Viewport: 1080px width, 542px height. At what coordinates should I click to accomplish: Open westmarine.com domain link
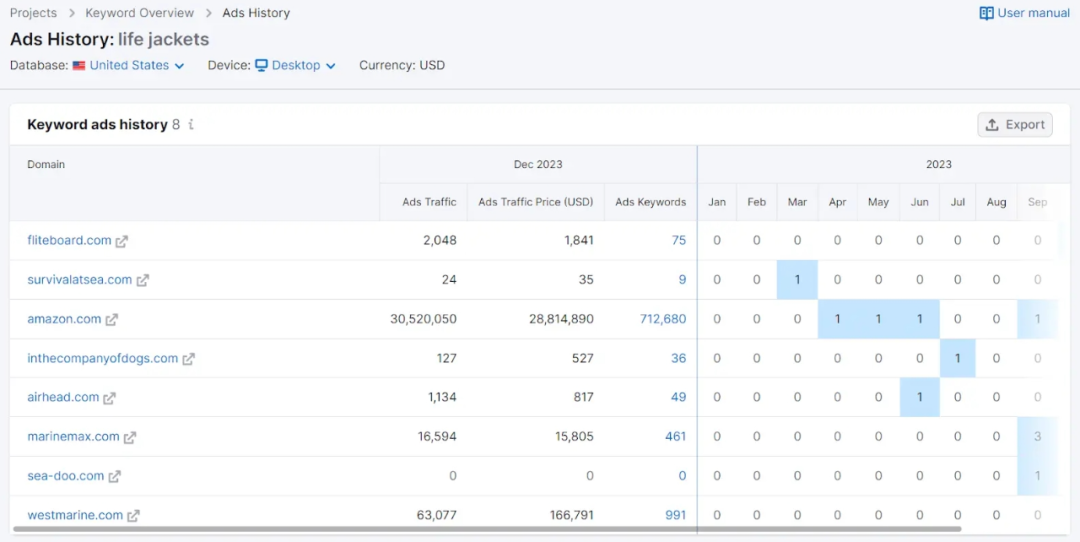pyautogui.click(x=75, y=515)
